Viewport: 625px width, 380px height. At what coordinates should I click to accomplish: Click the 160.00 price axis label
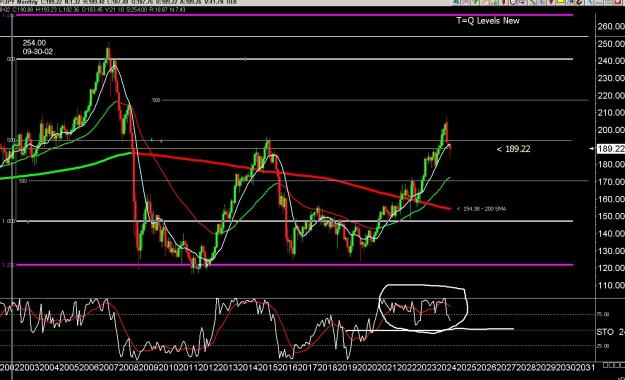pyautogui.click(x=611, y=199)
